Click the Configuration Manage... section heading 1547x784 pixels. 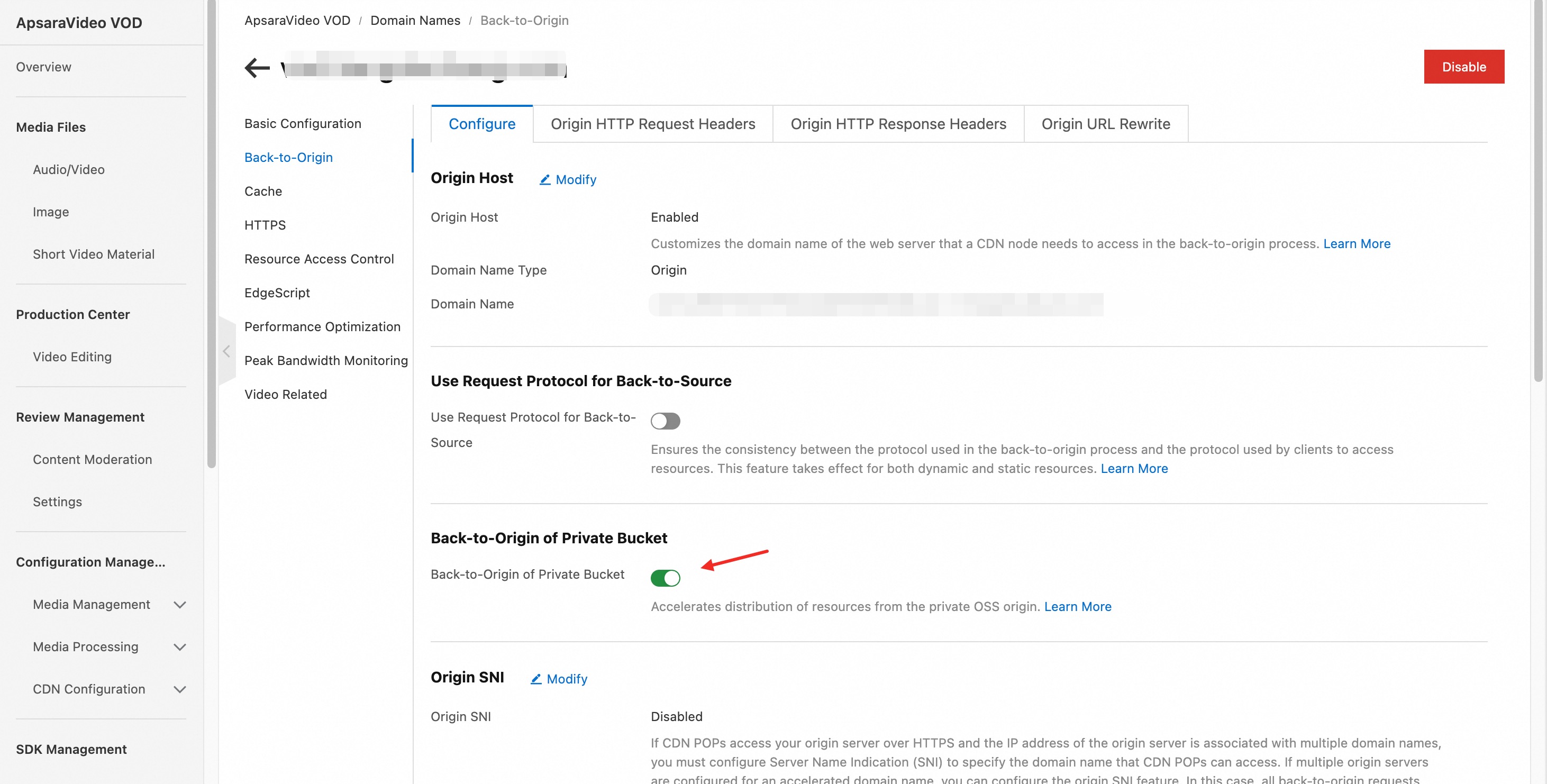90,562
